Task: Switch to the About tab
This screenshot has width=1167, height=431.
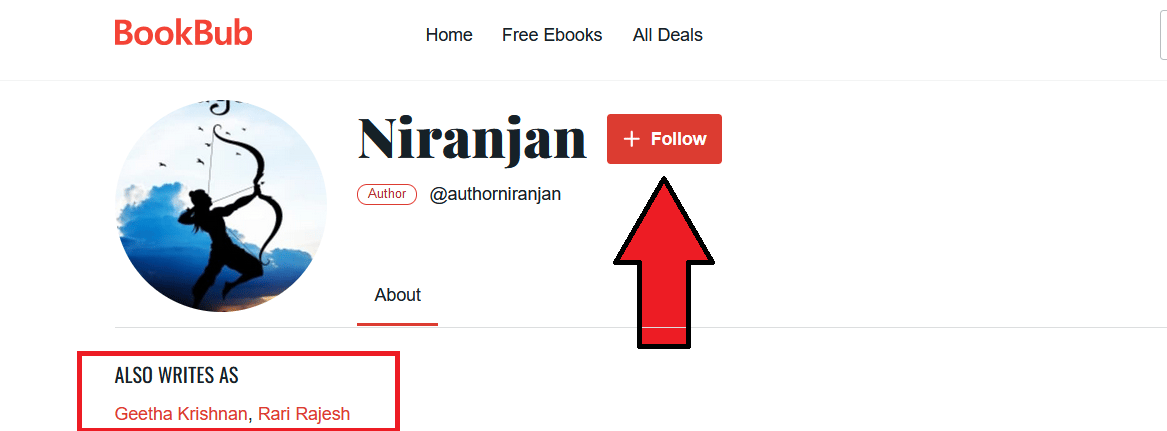Action: [x=397, y=295]
